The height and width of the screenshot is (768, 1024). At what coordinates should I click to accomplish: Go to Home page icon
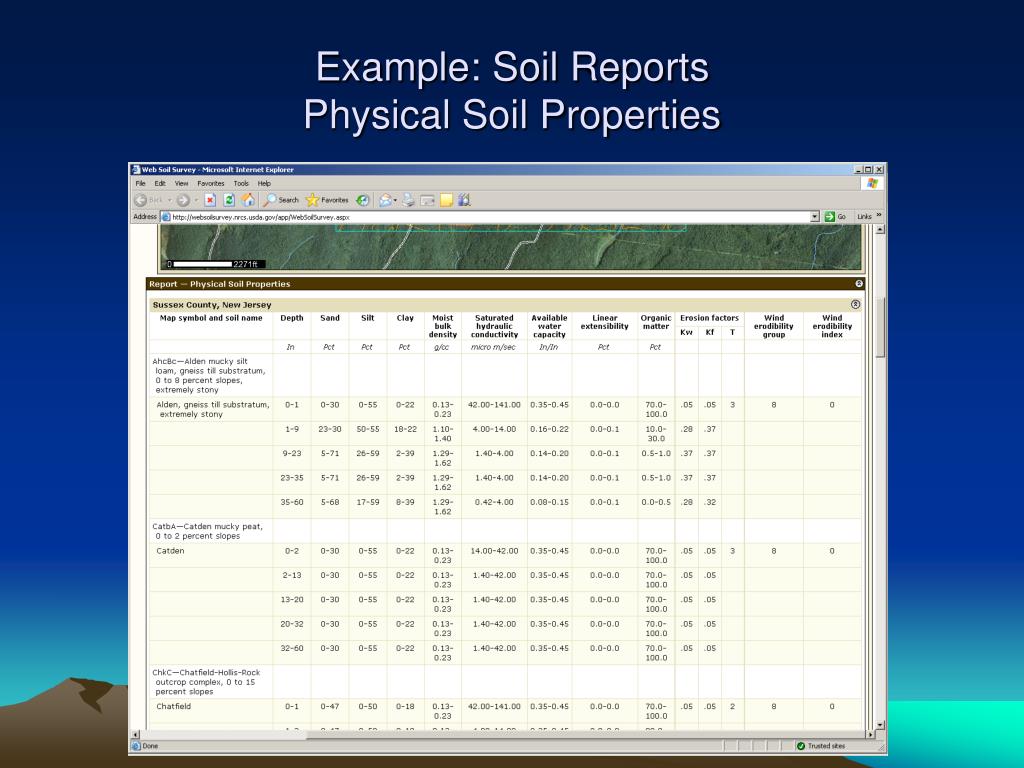[248, 200]
